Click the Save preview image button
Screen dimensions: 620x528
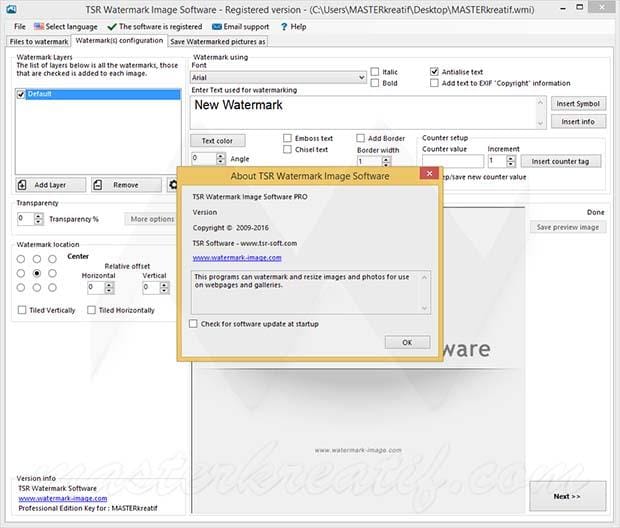567,227
